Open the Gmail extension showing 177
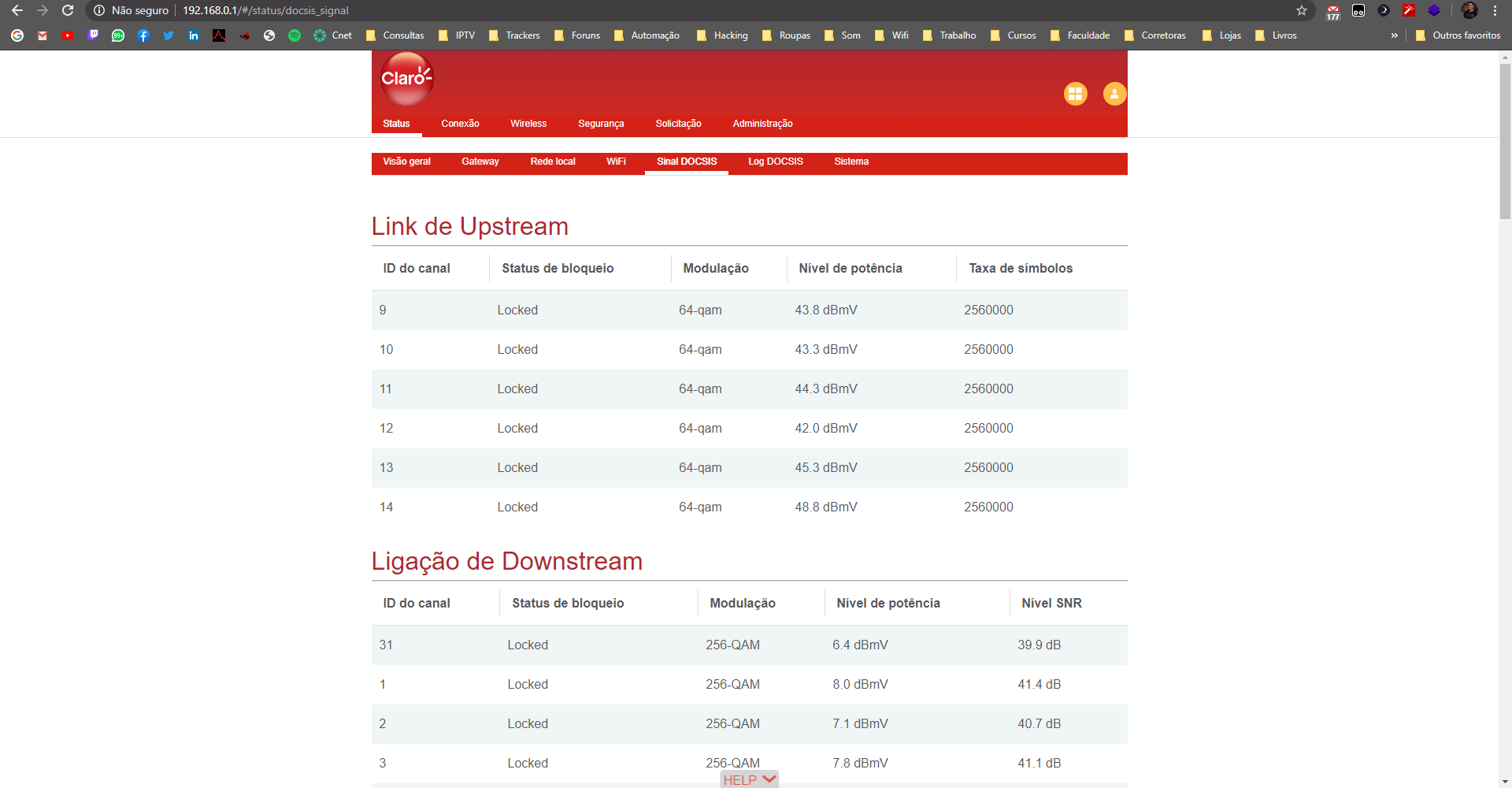Image resolution: width=1512 pixels, height=788 pixels. pyautogui.click(x=1333, y=11)
